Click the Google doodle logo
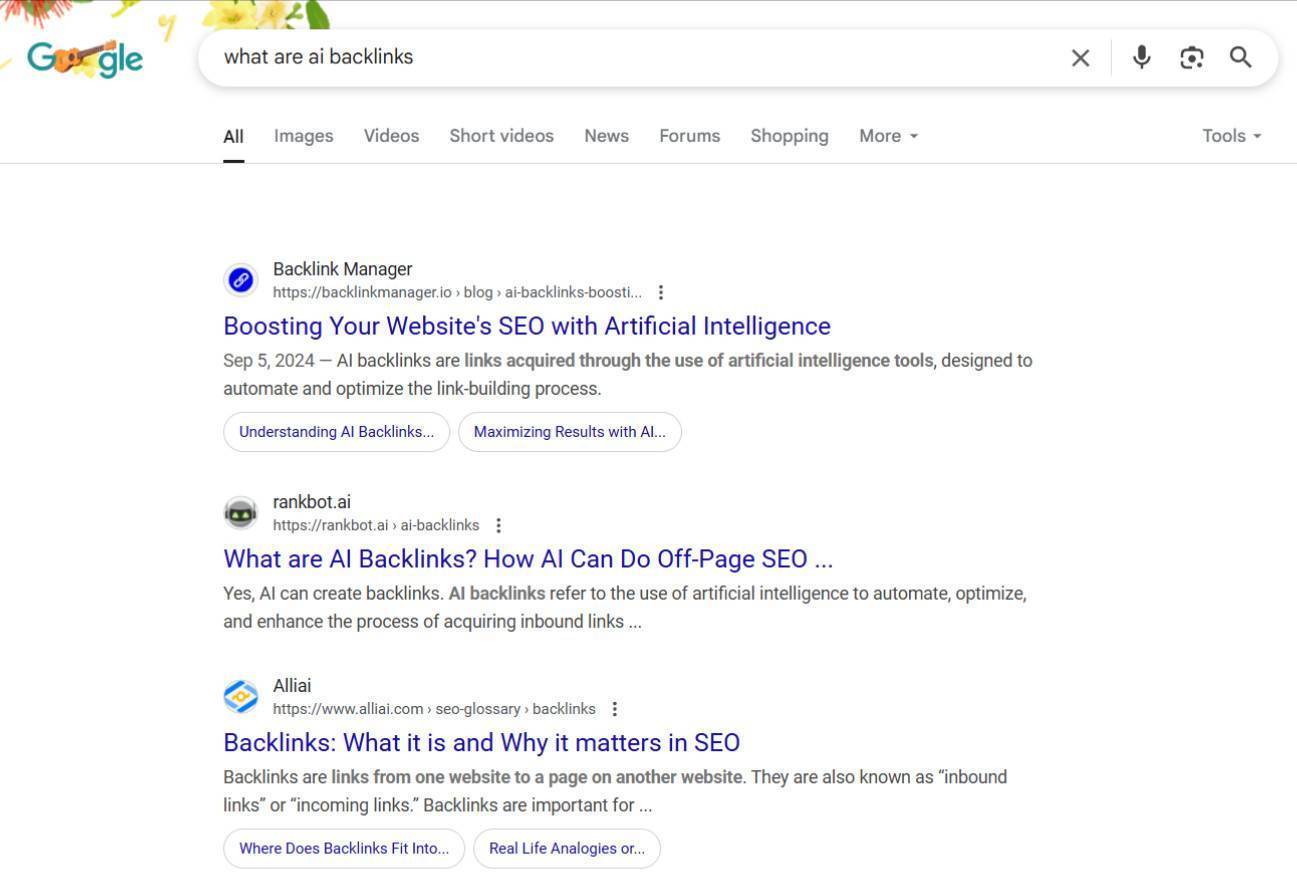Screen dimensions: 1297x890 click(x=85, y=58)
